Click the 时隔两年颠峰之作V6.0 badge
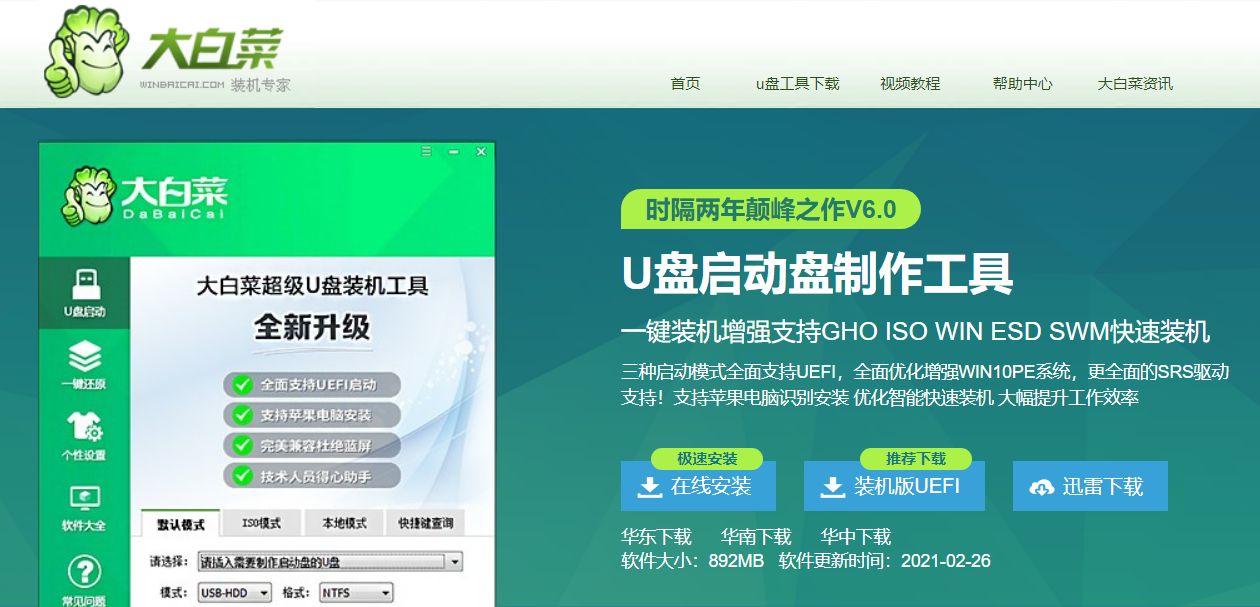 pos(770,210)
